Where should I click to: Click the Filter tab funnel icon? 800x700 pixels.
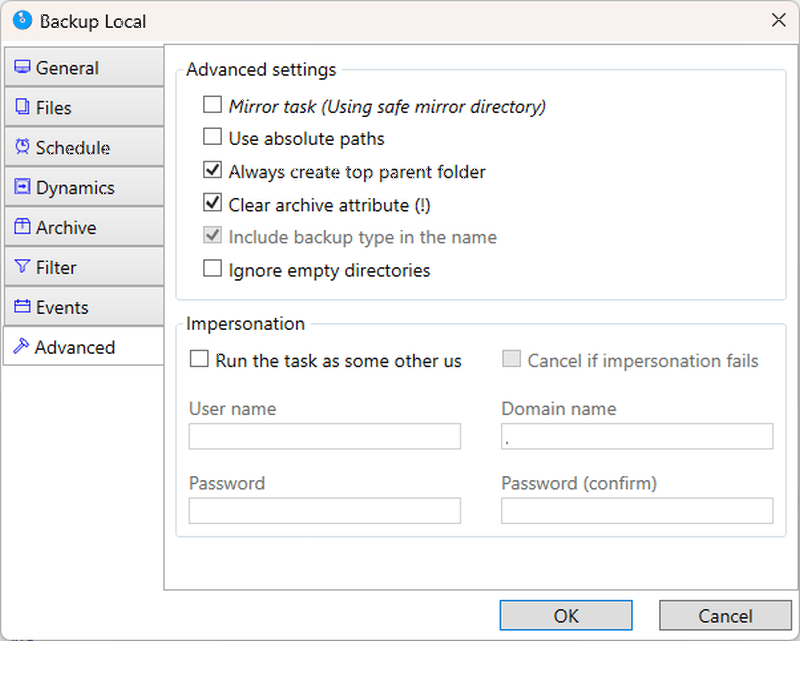coord(22,266)
